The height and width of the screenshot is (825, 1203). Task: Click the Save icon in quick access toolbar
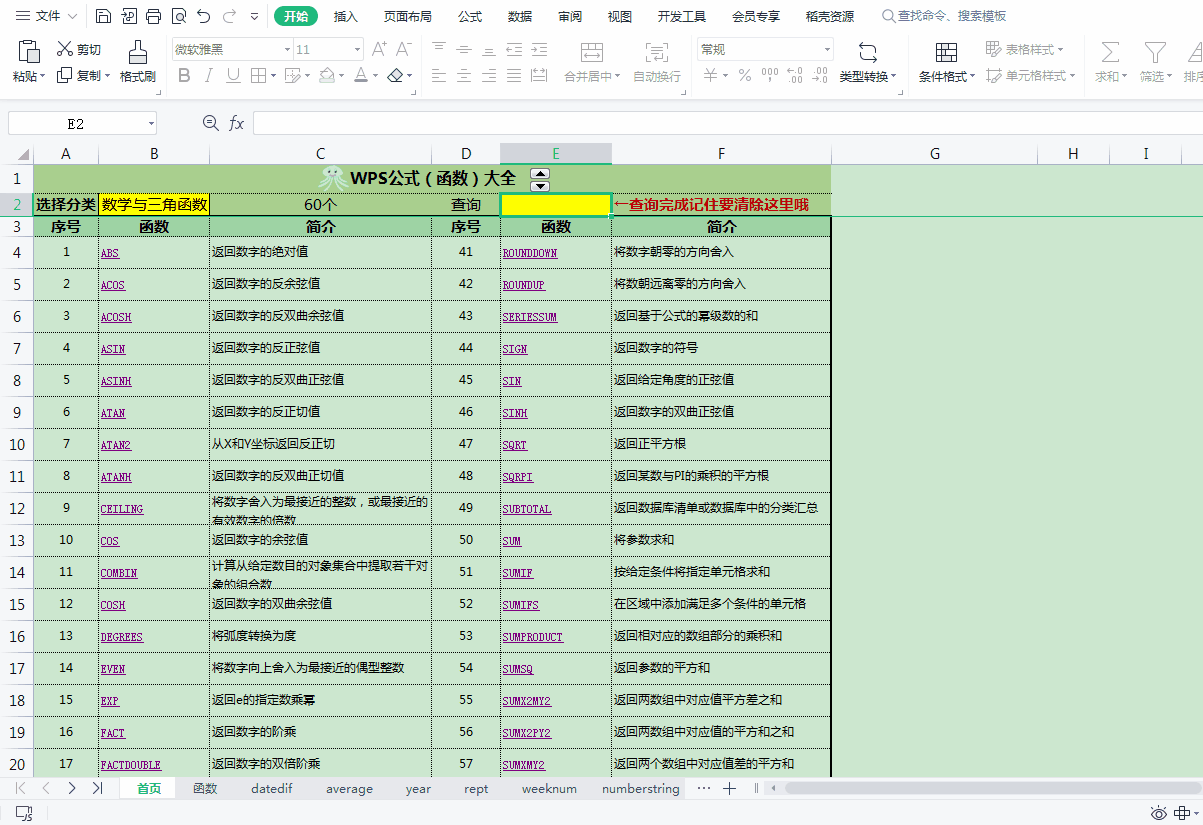pos(104,16)
